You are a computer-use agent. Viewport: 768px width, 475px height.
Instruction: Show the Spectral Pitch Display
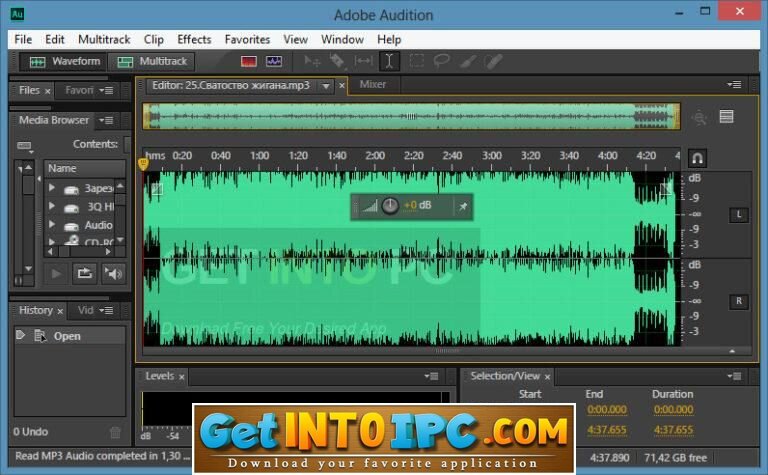tap(274, 62)
